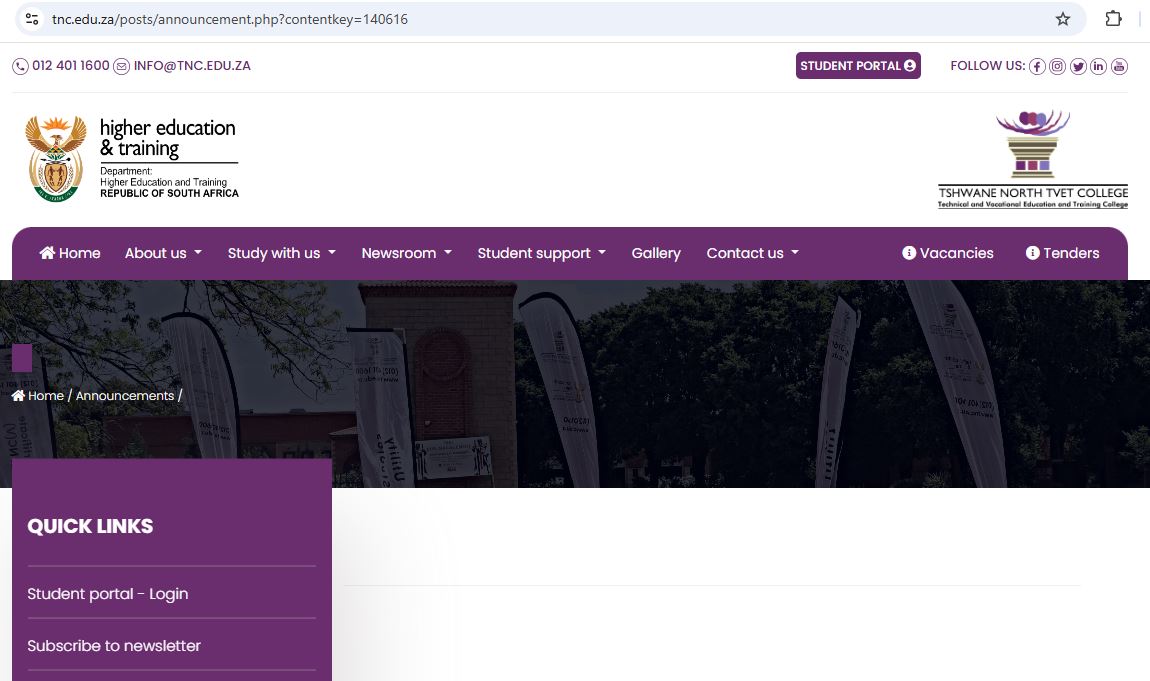Click the Student Portal button

(858, 66)
